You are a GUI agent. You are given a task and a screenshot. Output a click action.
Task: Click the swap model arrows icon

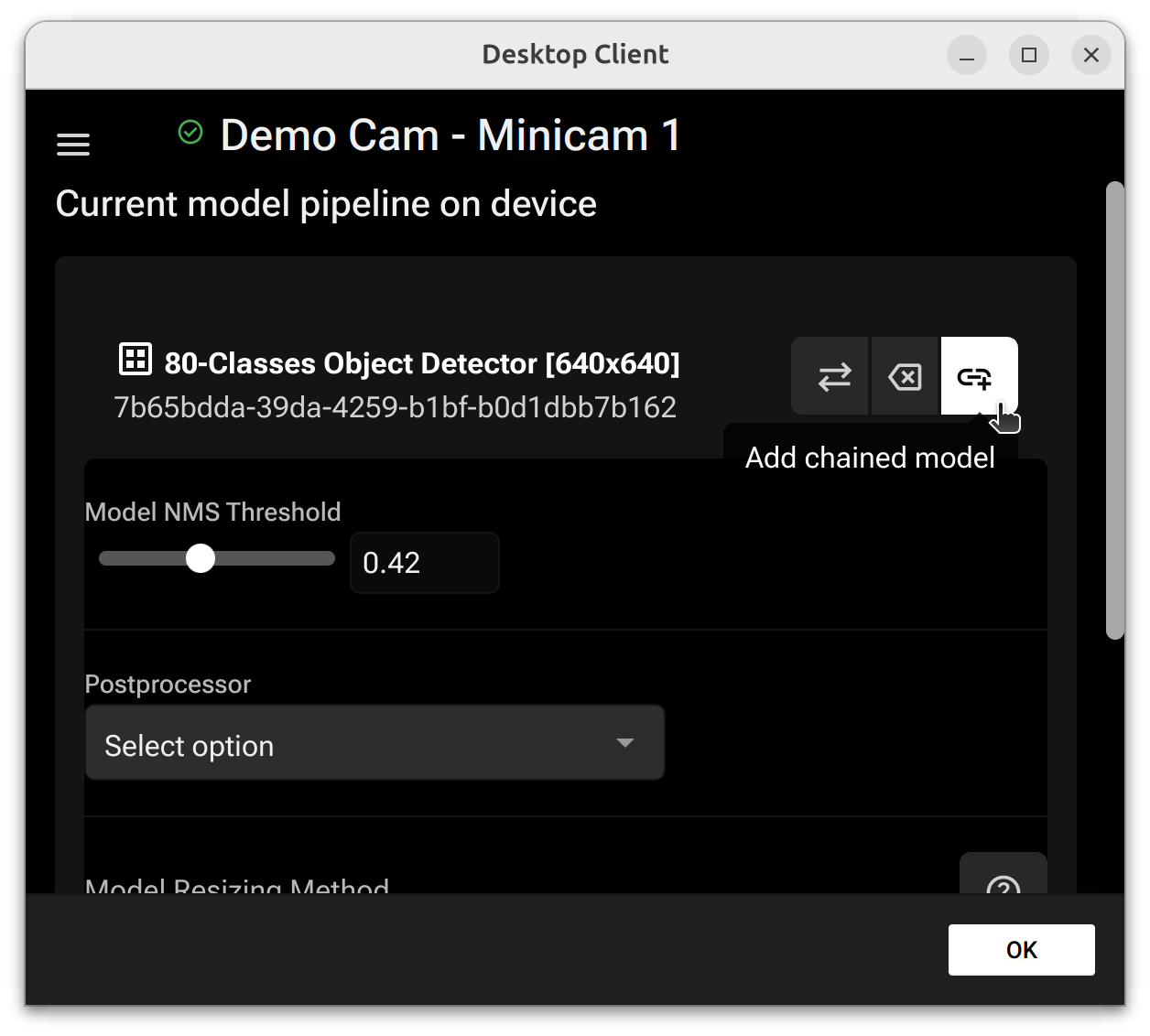833,377
